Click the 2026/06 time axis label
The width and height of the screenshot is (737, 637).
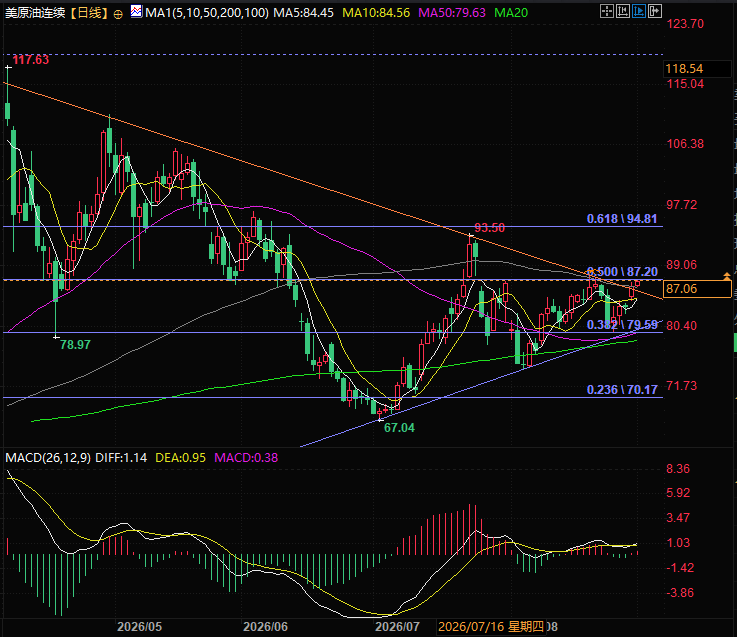(265, 627)
